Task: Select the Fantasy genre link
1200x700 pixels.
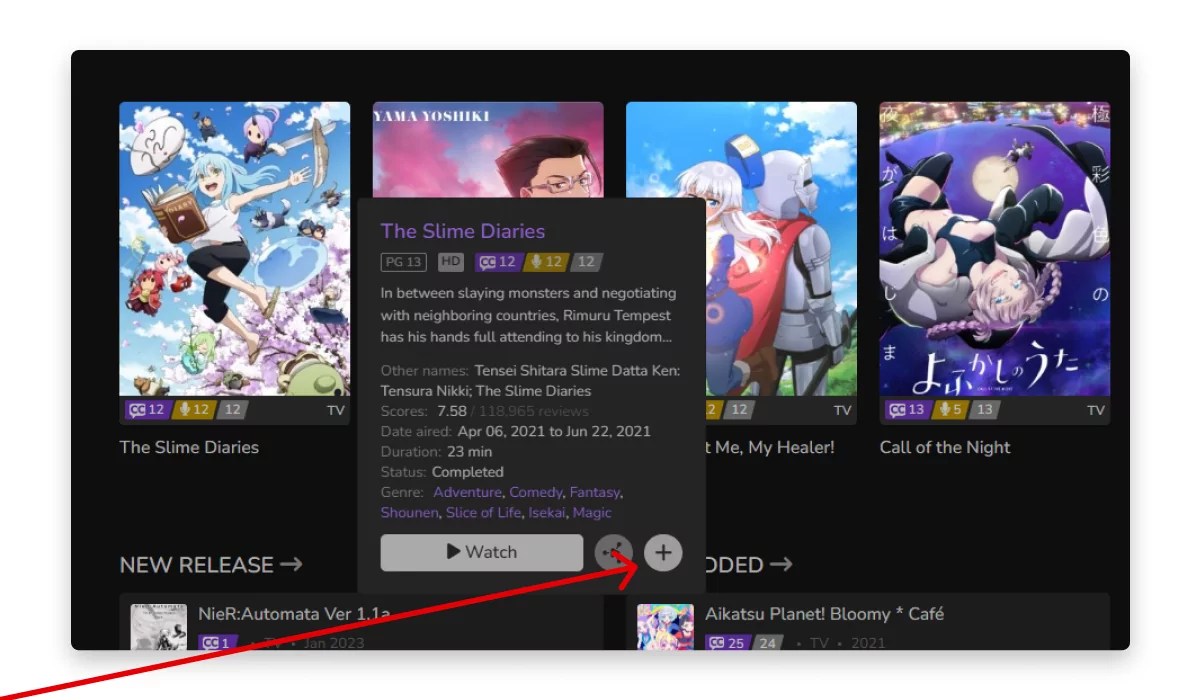Action: pos(595,492)
